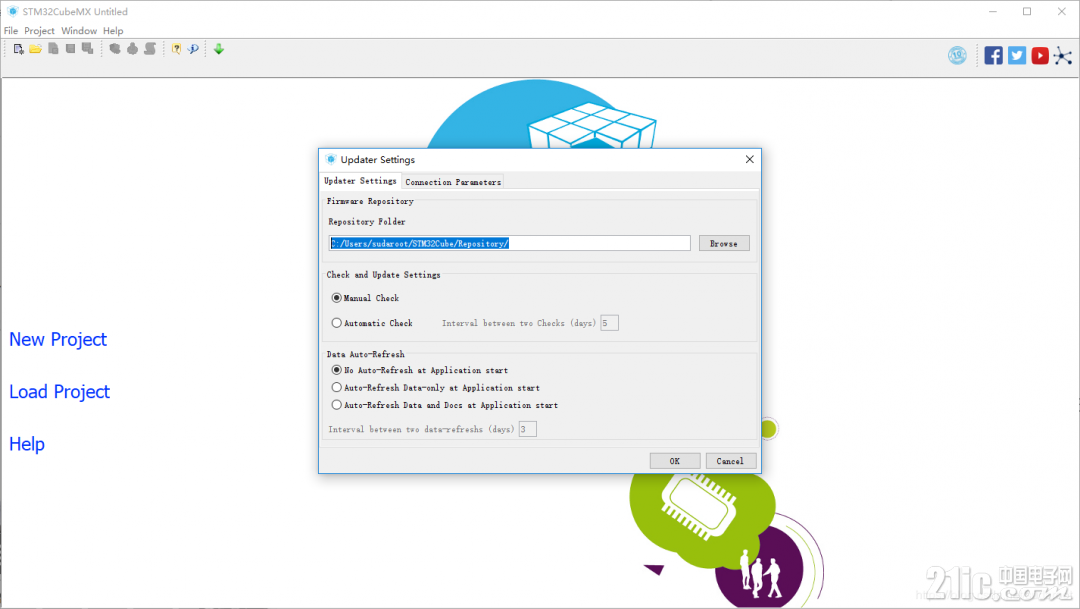Select No Auto-Refresh at Application start
1080x609 pixels.
point(336,370)
